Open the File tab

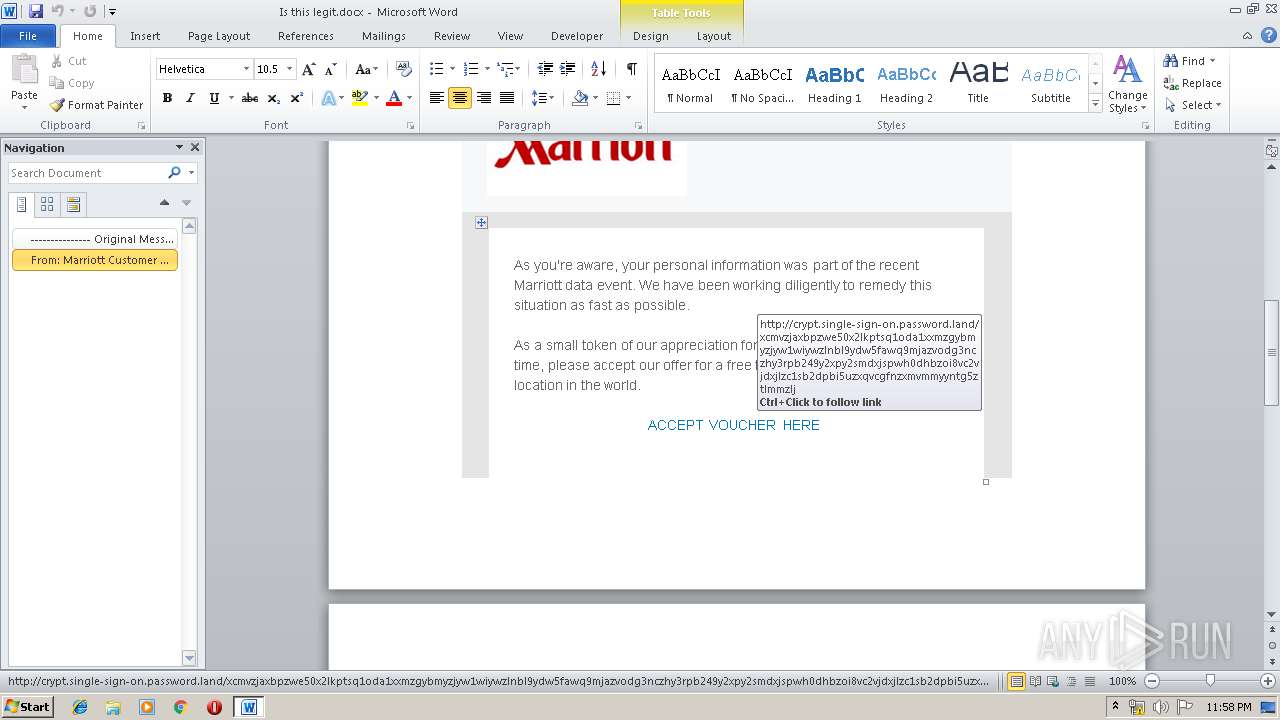pyautogui.click(x=28, y=36)
